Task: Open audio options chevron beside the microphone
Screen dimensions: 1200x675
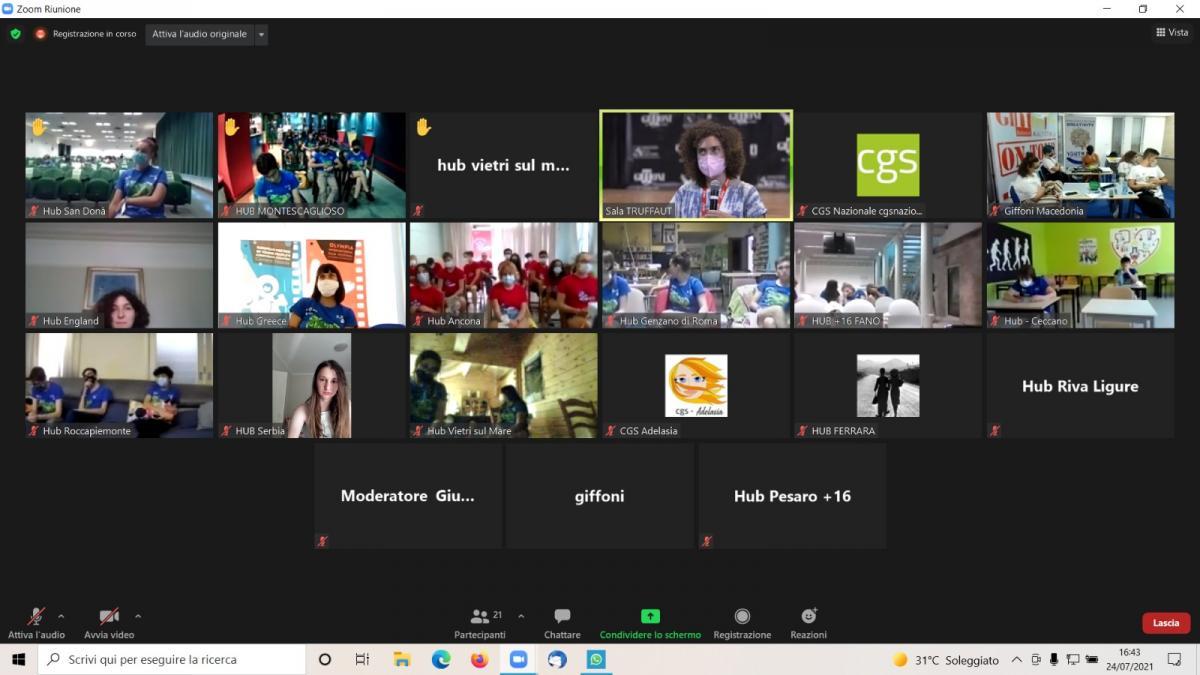Action: coord(61,616)
